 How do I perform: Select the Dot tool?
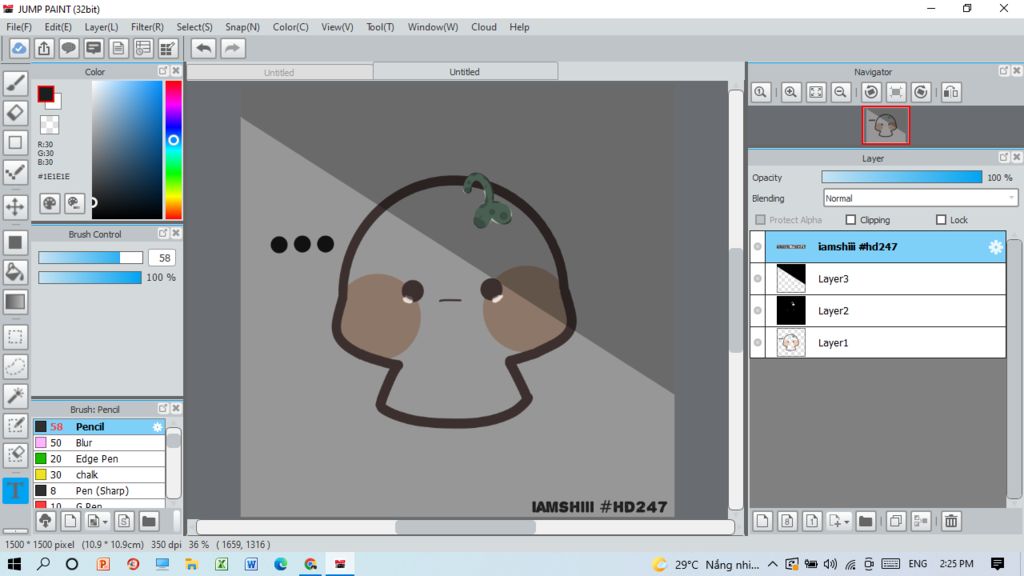click(15, 172)
